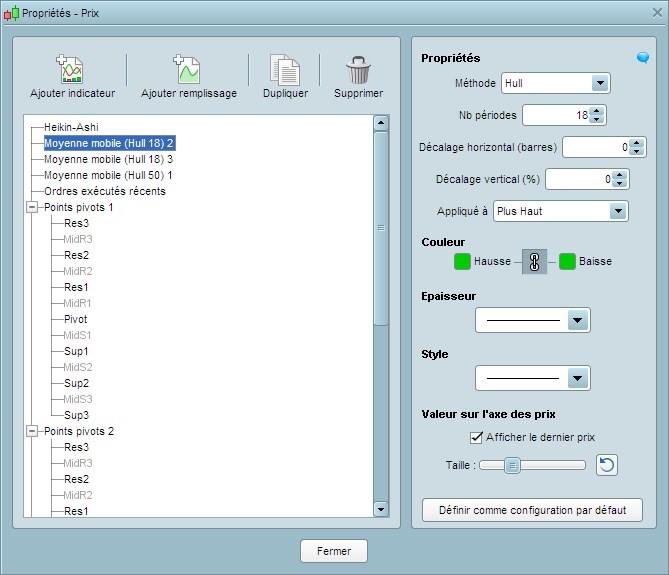
Task: Collapse the Points pivots 2 tree node
Action: 32,431
